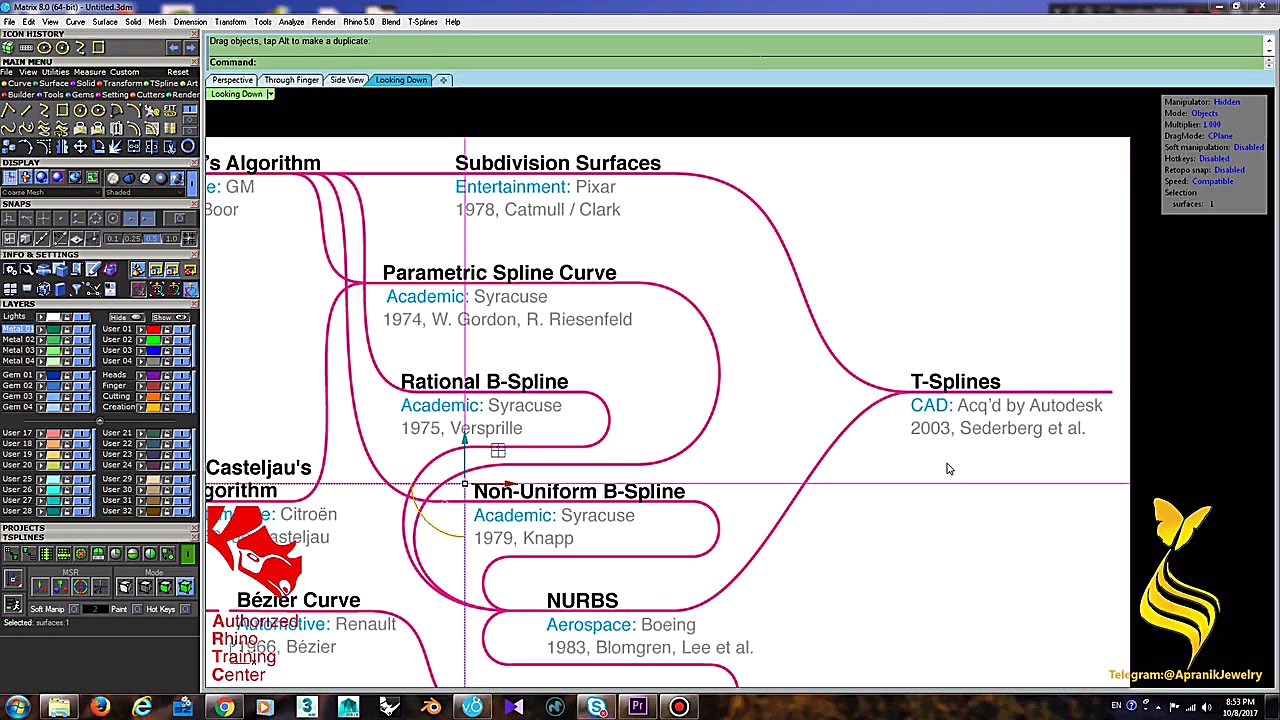Click the gears options icon in Info & Settings
1280x720 pixels.
point(8,268)
